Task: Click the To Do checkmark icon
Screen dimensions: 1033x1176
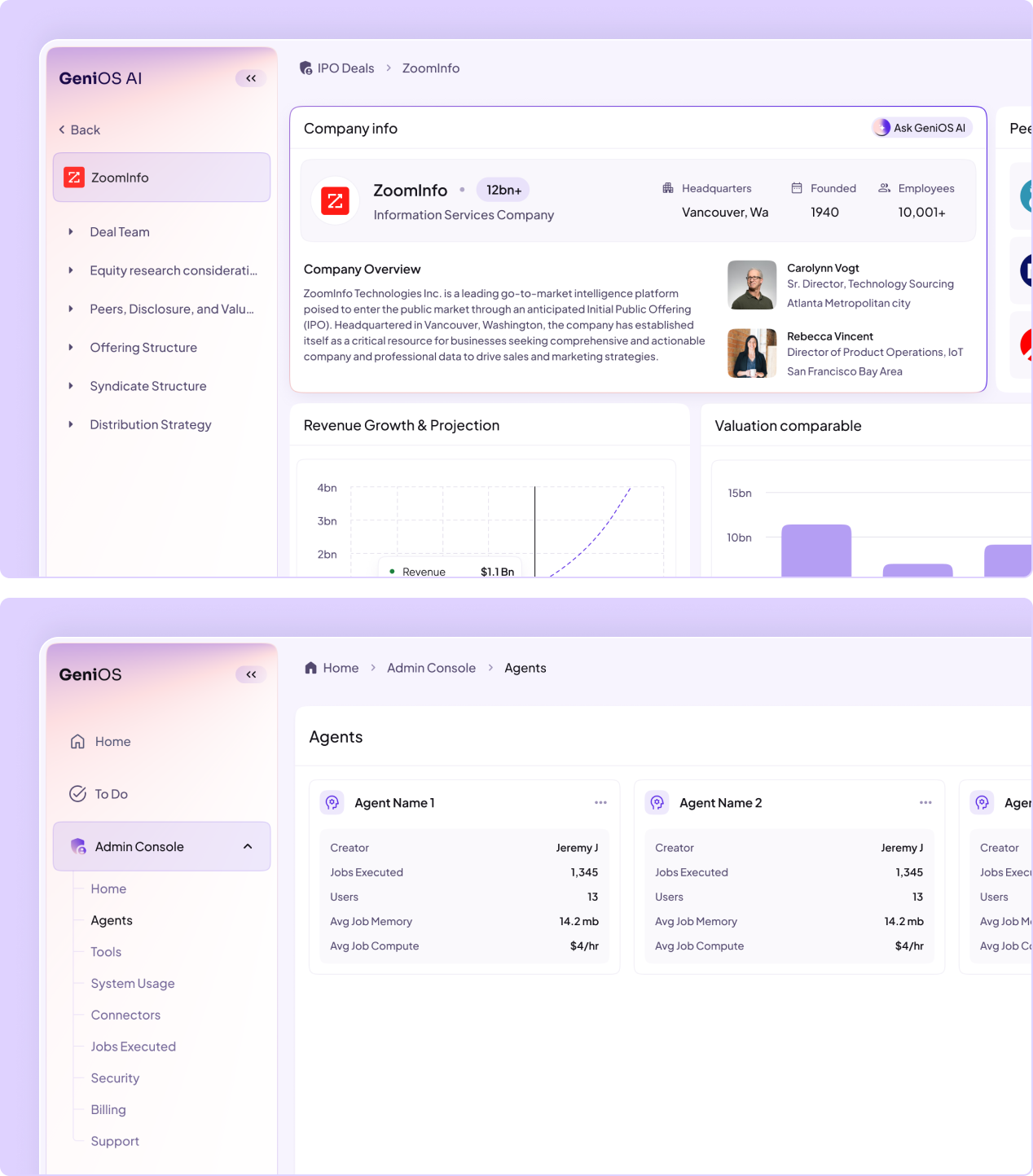Action: 77,794
